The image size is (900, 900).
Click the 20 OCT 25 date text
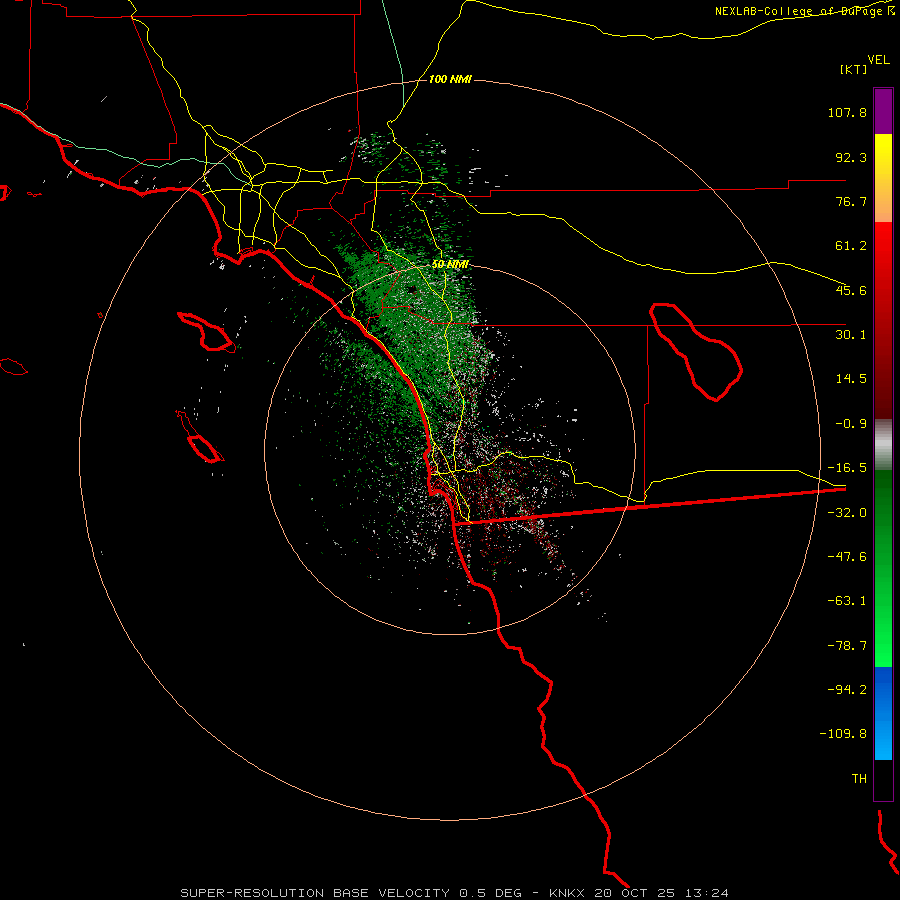tap(636, 893)
